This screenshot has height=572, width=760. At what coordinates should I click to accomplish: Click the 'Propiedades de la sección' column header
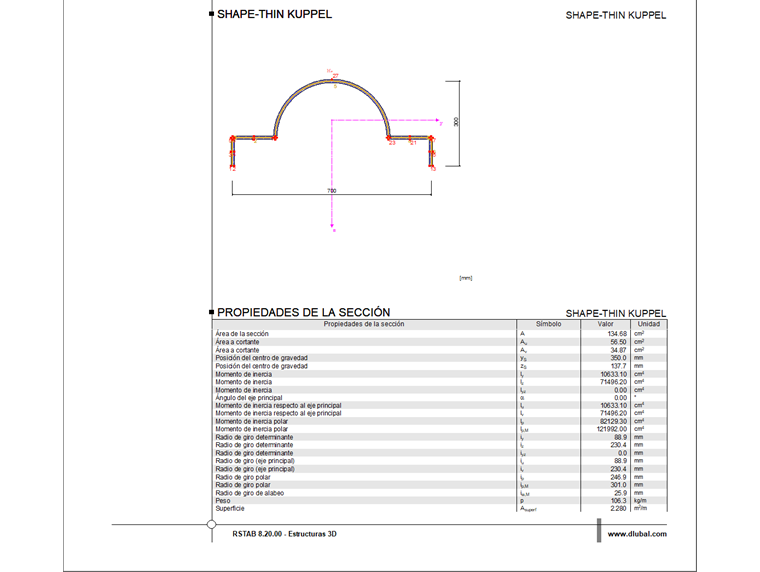(364, 324)
